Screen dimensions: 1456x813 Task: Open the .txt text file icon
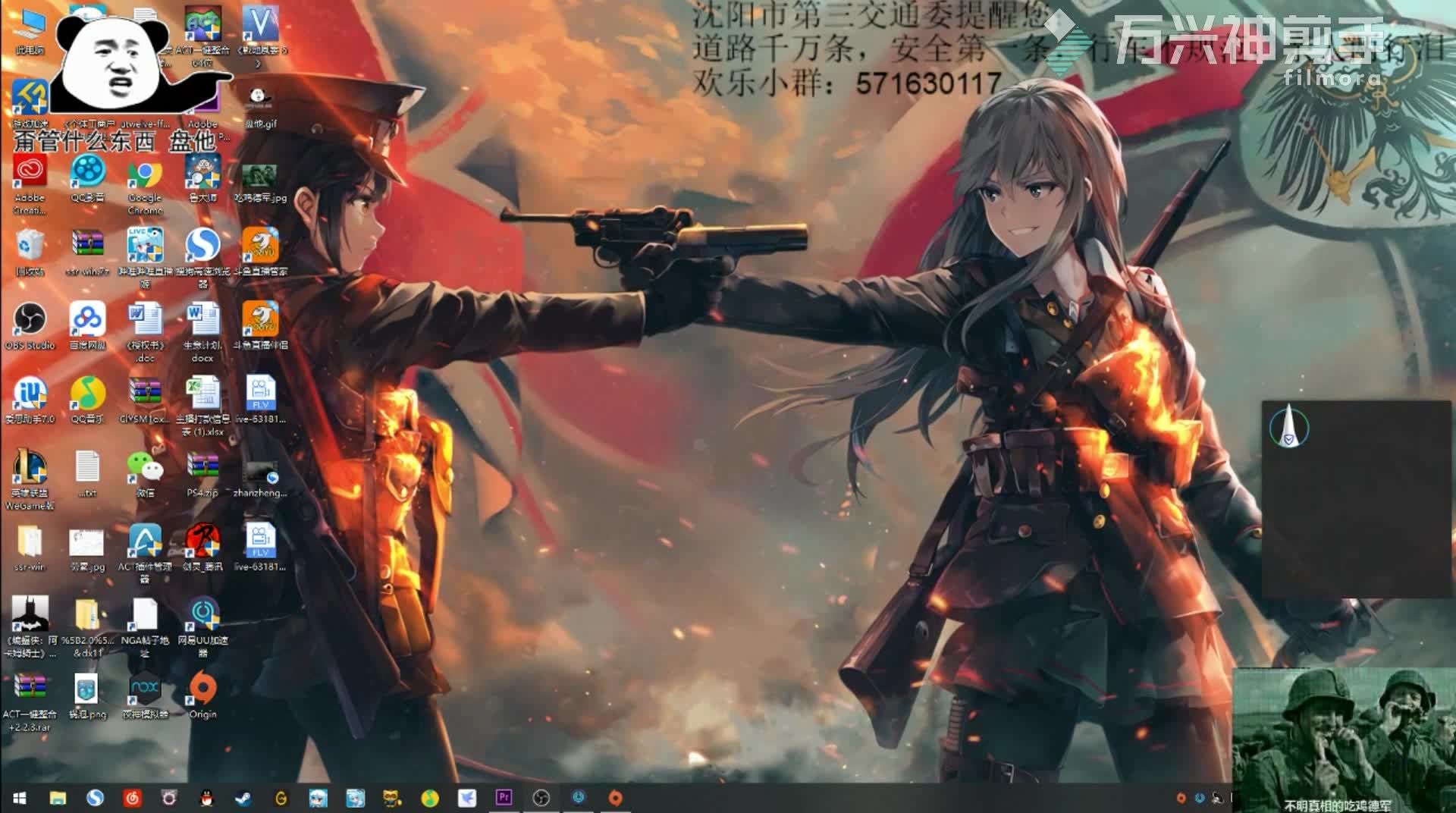click(87, 474)
